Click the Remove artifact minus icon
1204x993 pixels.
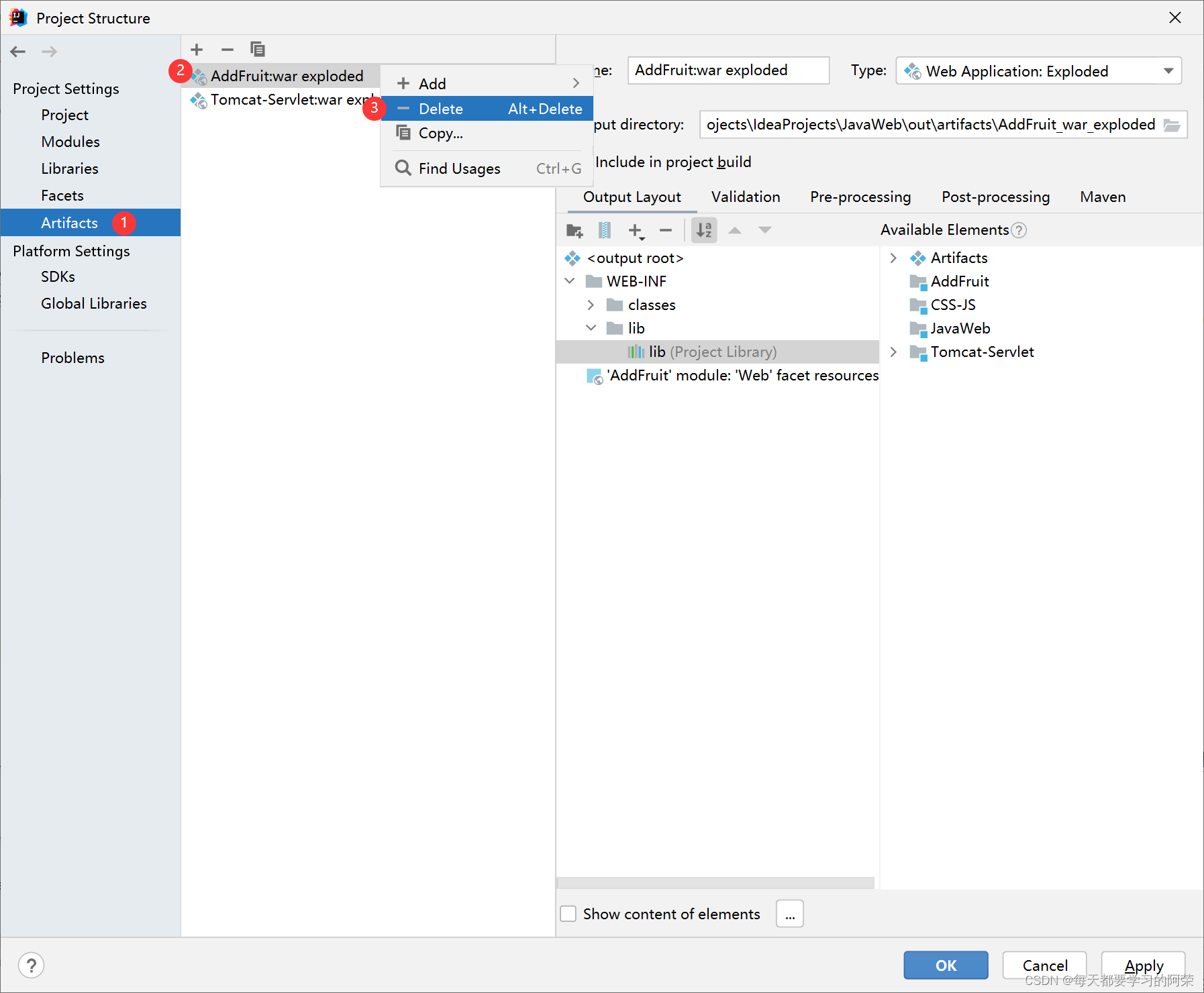pos(228,49)
